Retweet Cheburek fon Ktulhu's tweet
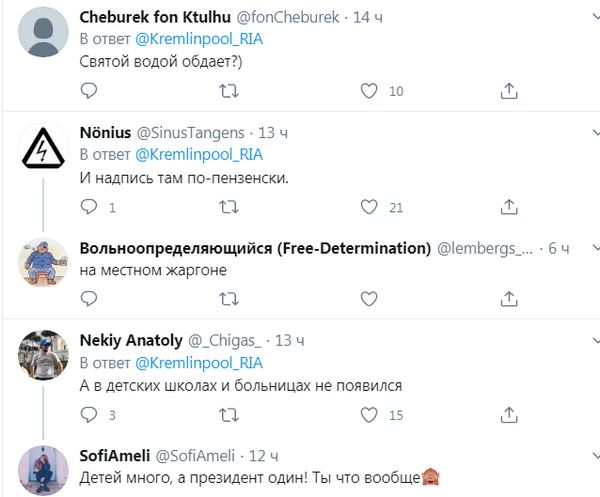This screenshot has width=600, height=497. 229,91
